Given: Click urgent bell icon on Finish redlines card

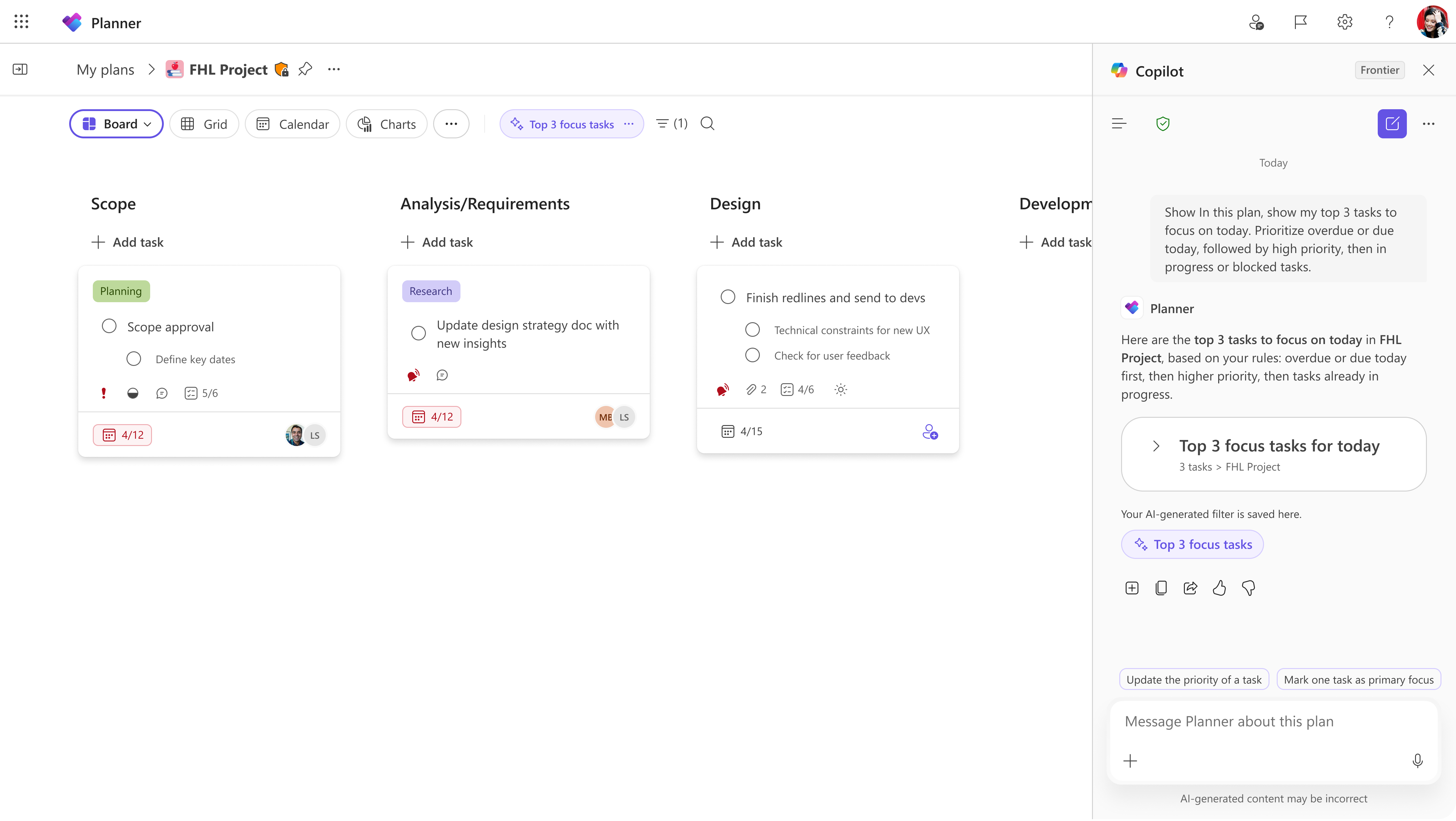Looking at the screenshot, I should coord(722,390).
